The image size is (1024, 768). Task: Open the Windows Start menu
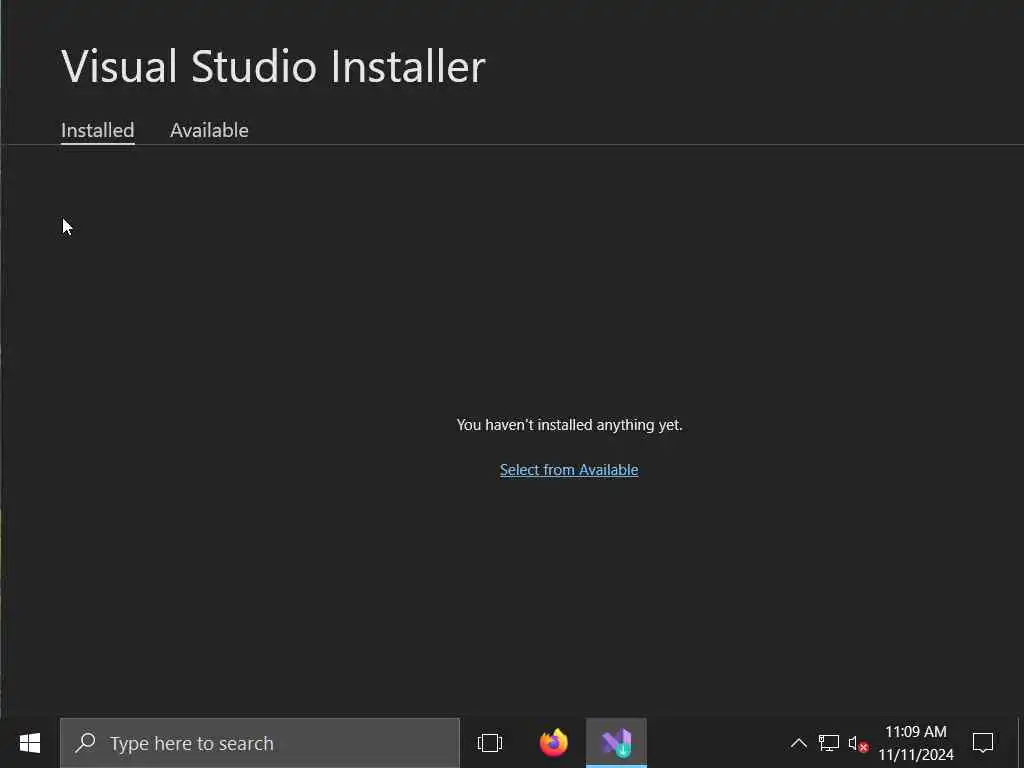29,743
